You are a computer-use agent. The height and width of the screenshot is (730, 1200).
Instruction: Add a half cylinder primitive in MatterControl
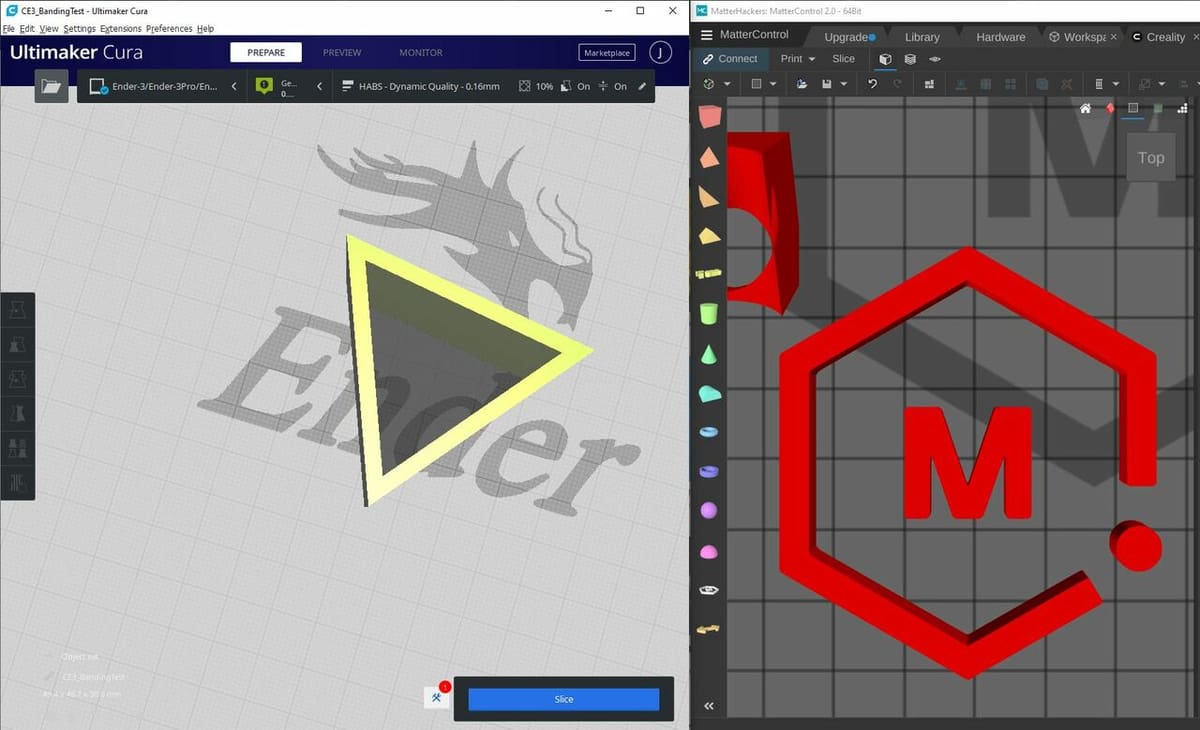click(710, 393)
